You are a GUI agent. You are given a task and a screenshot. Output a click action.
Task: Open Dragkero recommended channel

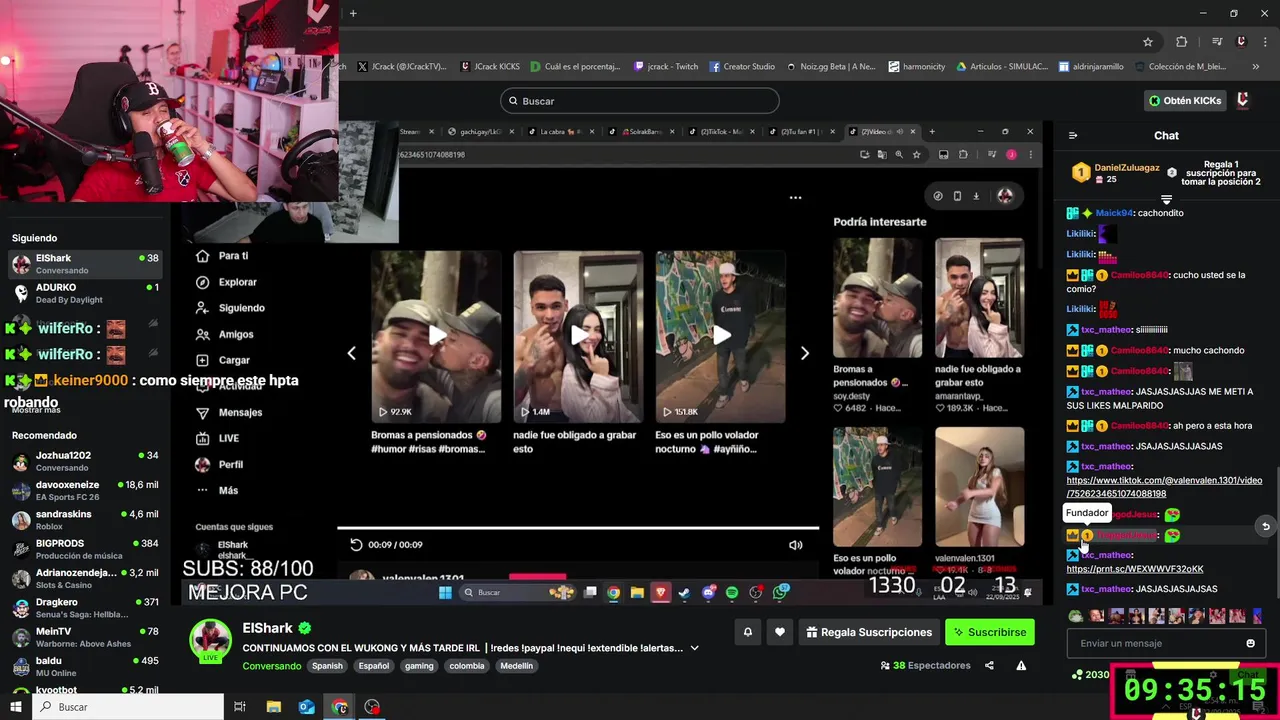(x=85, y=608)
